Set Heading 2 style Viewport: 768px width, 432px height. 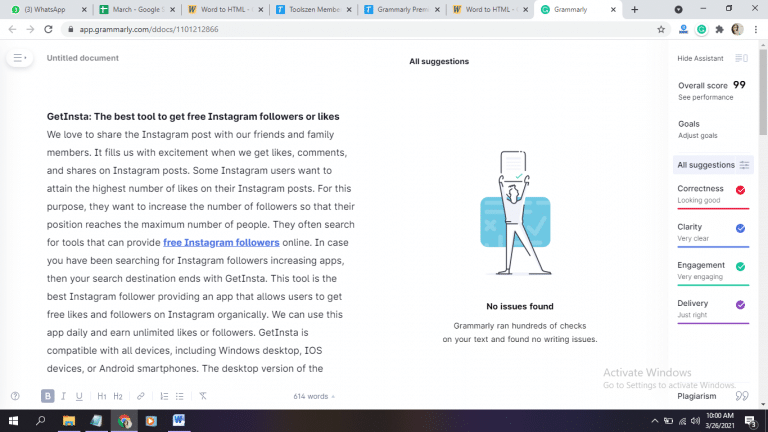point(118,396)
